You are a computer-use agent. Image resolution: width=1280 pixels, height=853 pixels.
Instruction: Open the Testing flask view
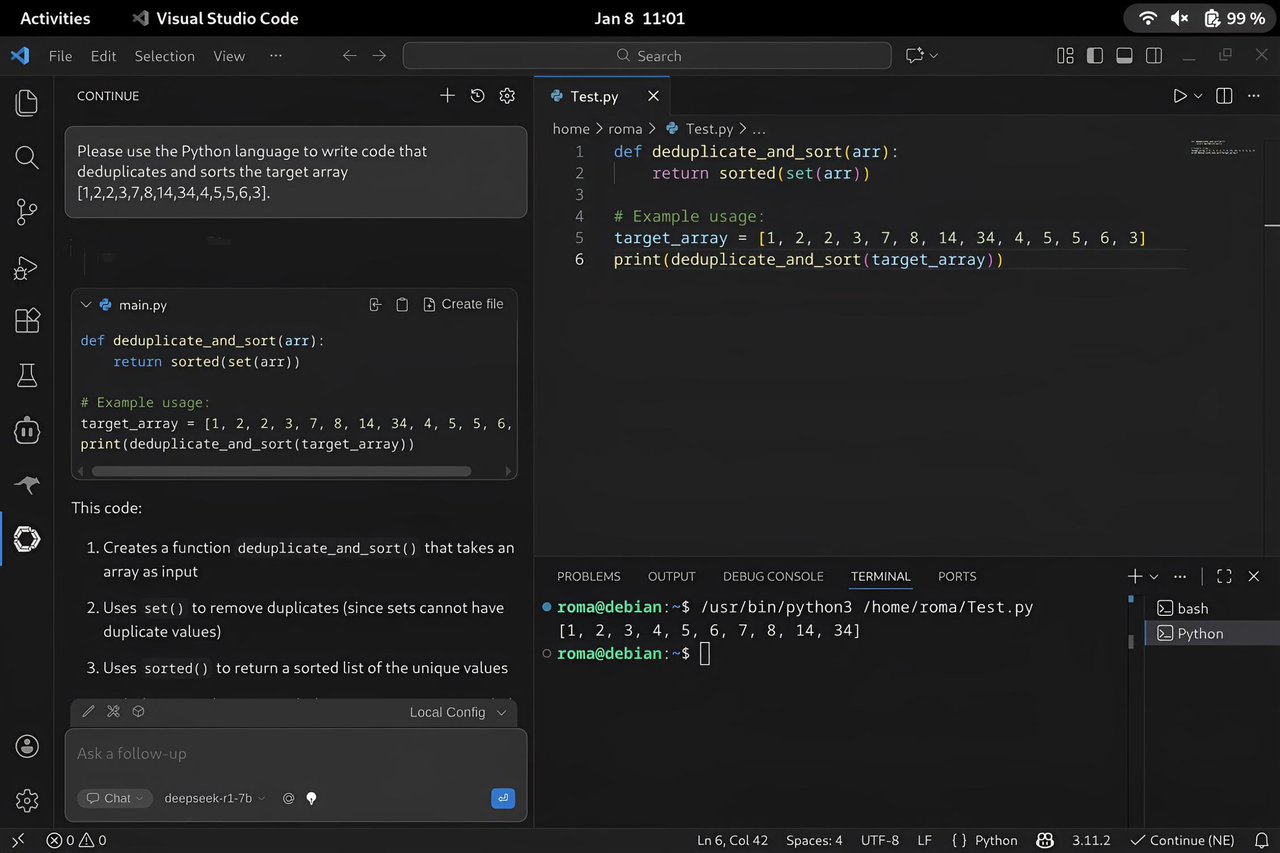click(x=27, y=375)
